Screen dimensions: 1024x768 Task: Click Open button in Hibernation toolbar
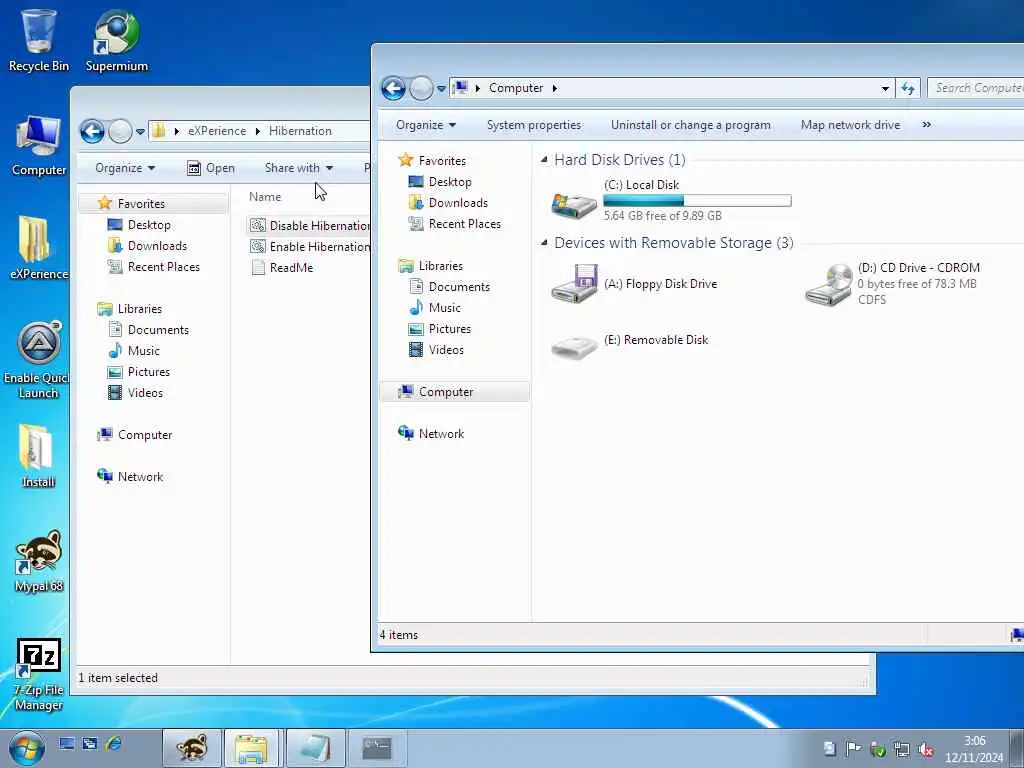click(210, 168)
